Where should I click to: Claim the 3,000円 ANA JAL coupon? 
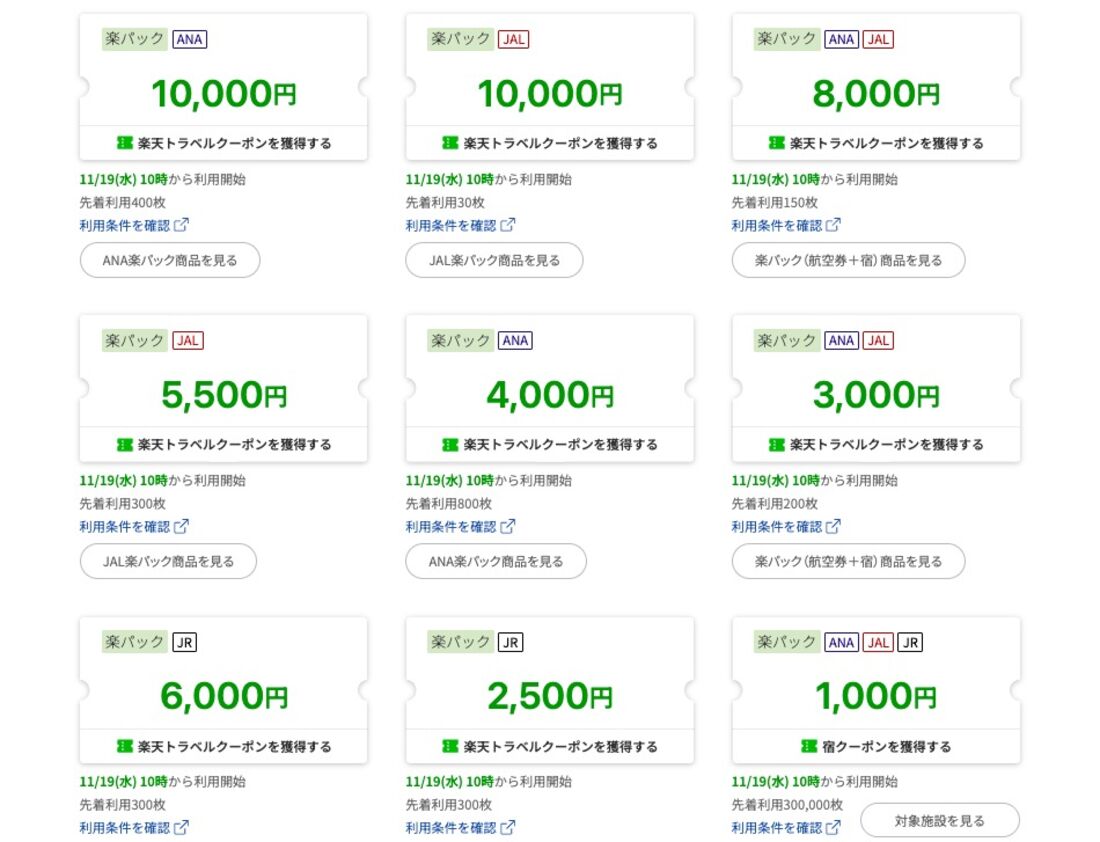(876, 444)
